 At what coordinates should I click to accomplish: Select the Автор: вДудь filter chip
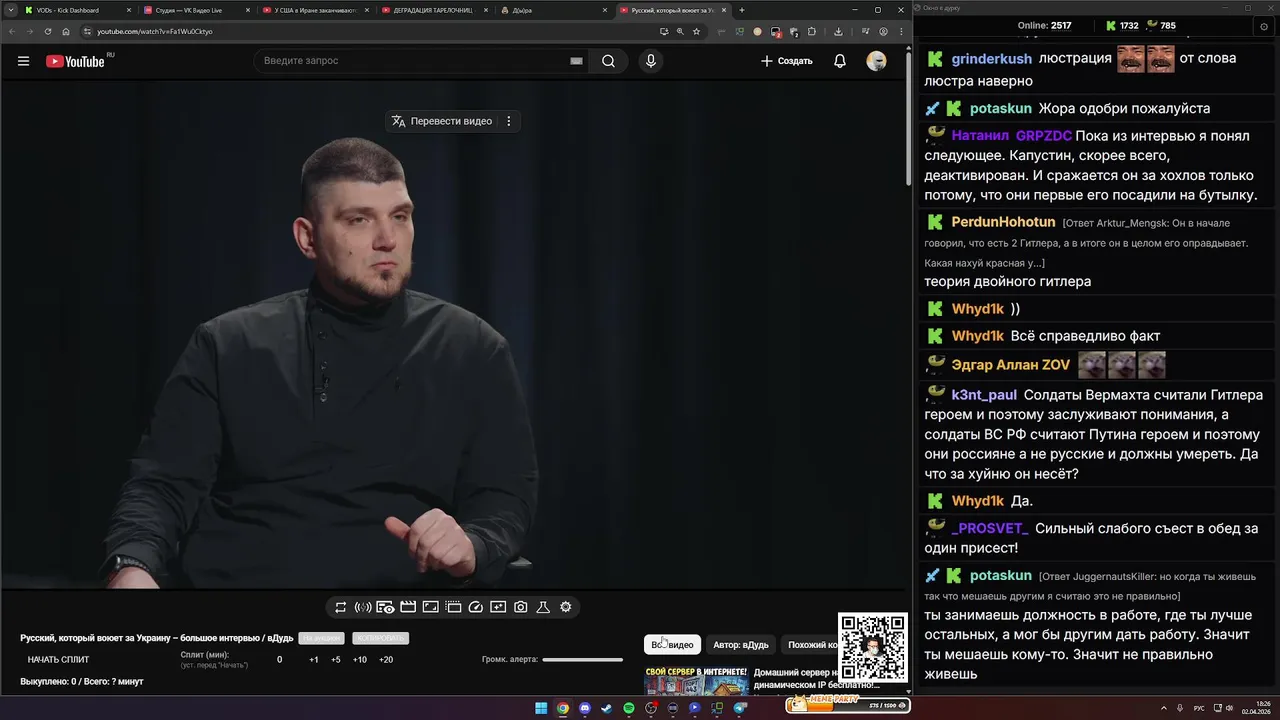741,645
